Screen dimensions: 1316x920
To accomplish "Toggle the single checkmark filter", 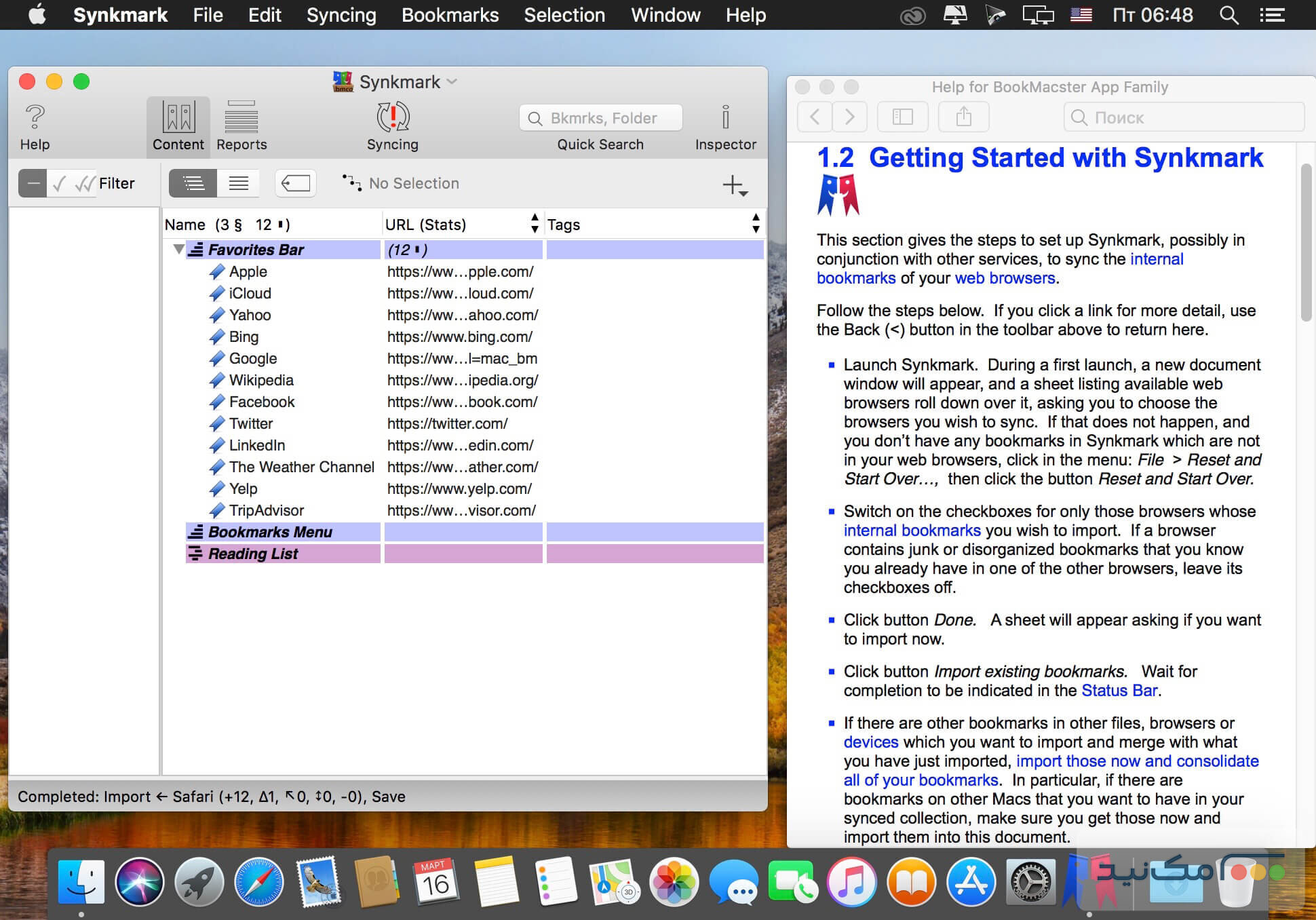I will (x=60, y=183).
